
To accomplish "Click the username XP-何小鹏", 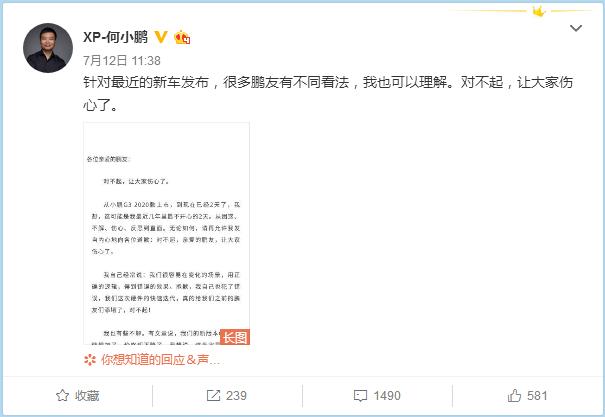I will click(115, 37).
